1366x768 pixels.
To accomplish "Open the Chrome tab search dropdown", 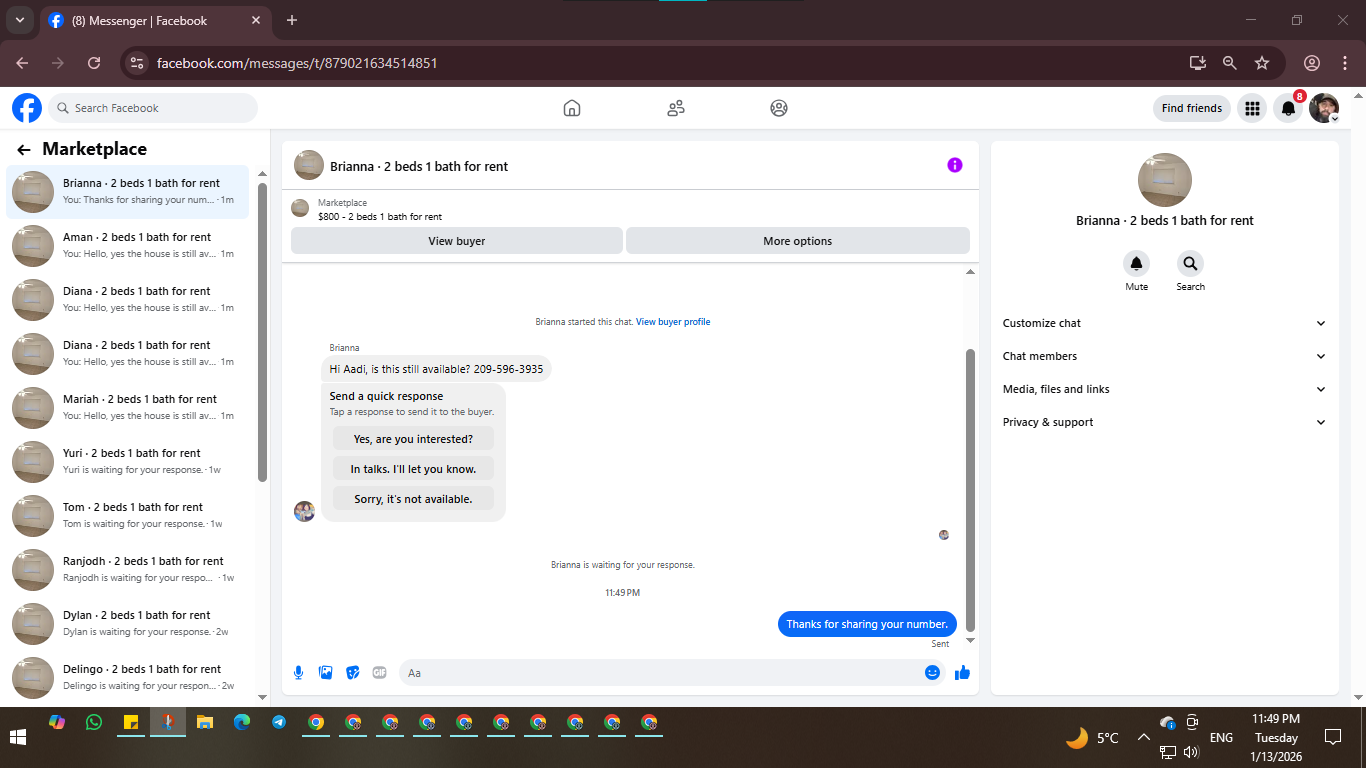I will 20,20.
